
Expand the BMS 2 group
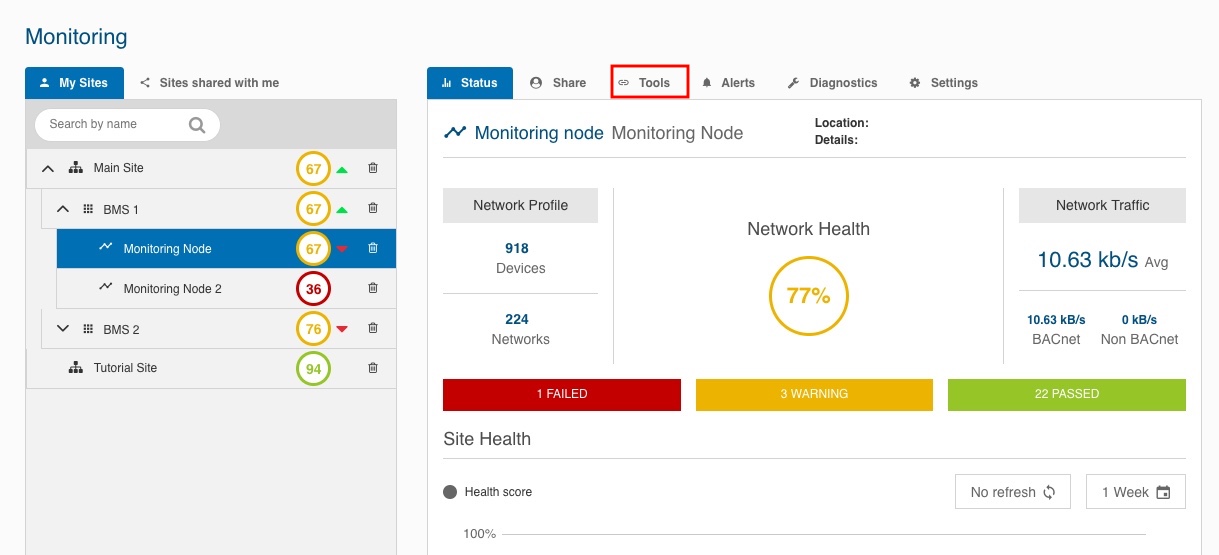(x=63, y=328)
